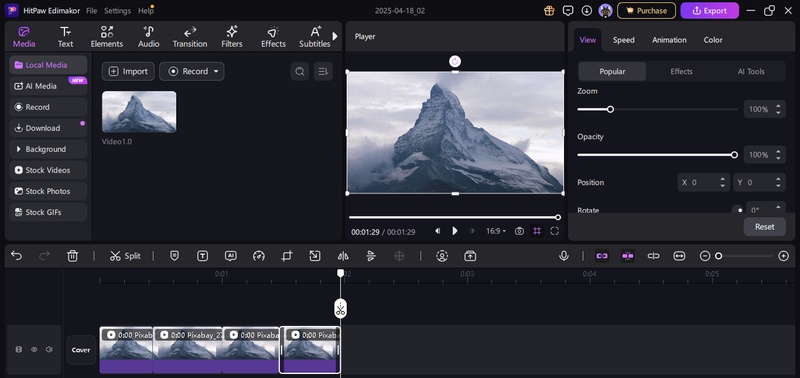This screenshot has width=800, height=378.
Task: Open Stock Photos
Action: tap(48, 191)
